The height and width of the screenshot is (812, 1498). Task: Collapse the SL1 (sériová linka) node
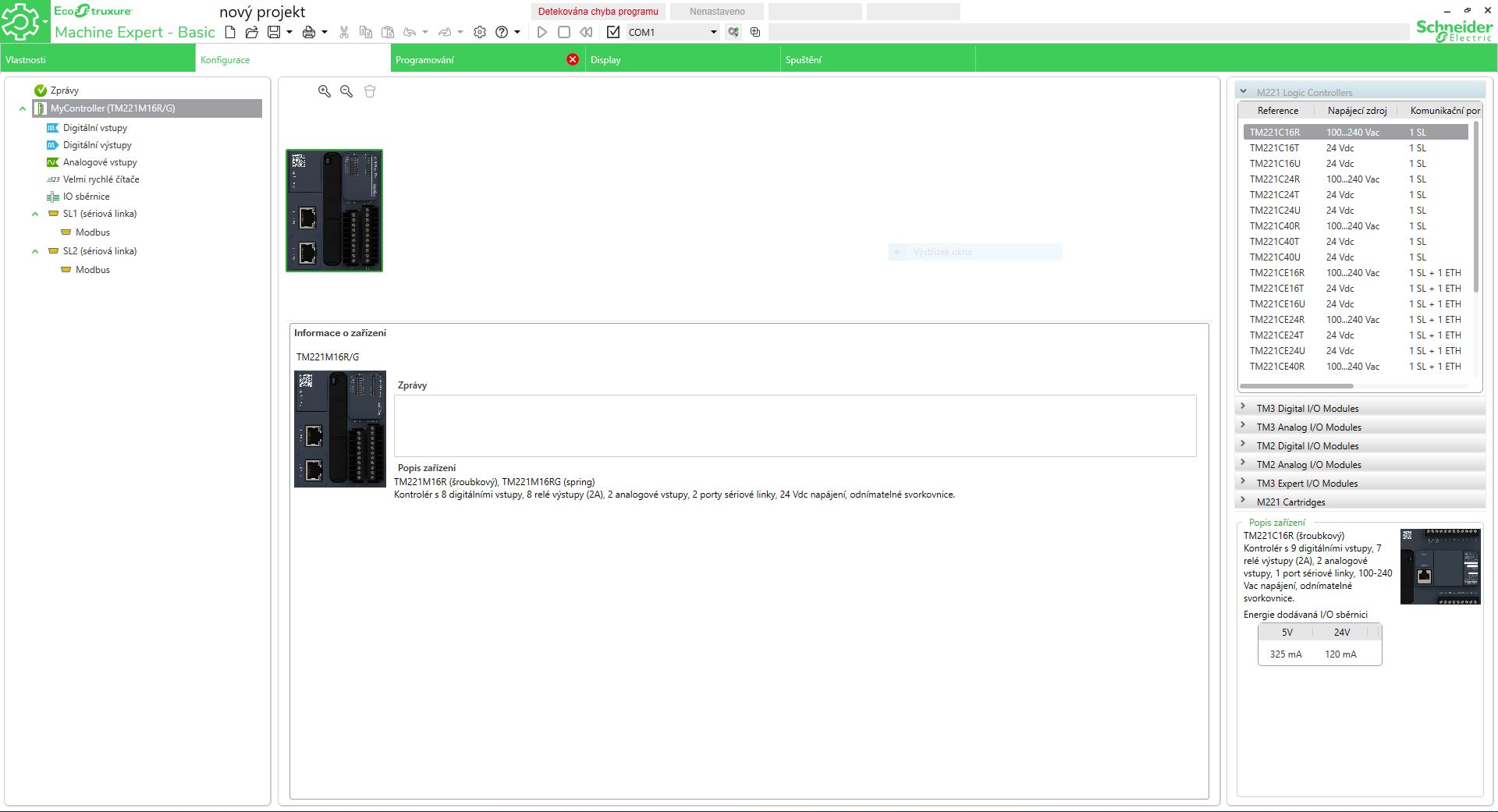(x=35, y=214)
